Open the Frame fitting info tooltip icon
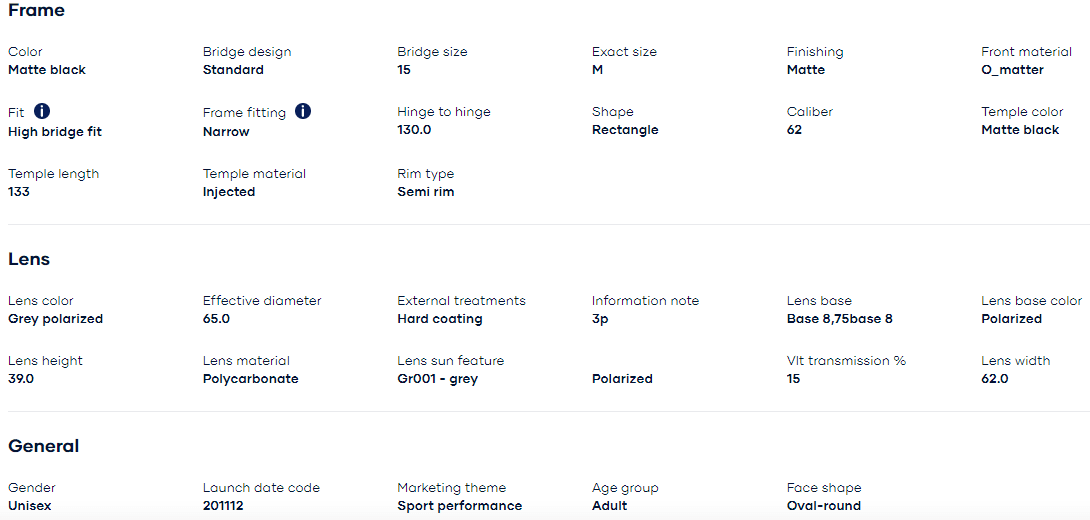 [x=303, y=111]
